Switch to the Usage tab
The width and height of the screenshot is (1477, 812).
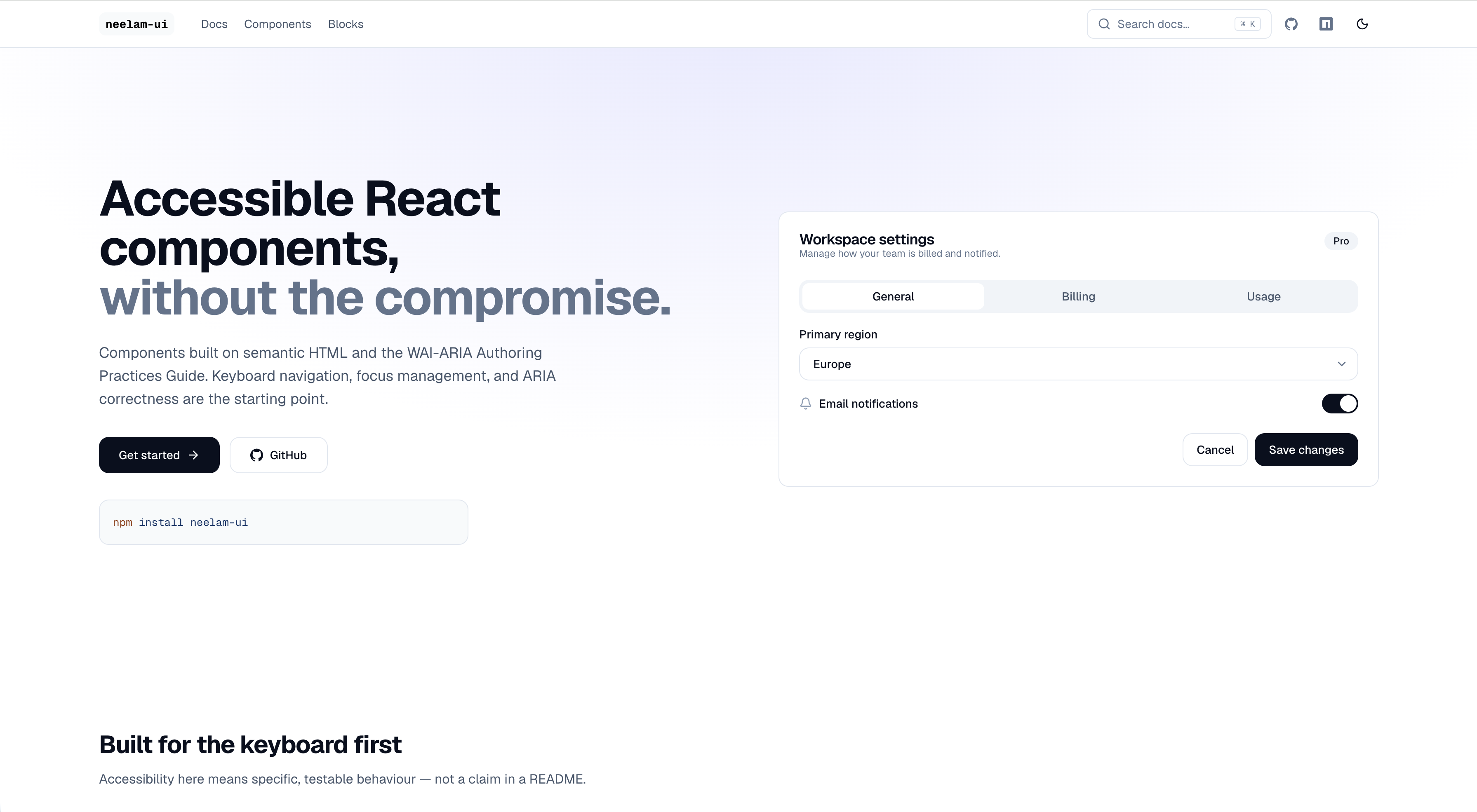pos(1263,296)
